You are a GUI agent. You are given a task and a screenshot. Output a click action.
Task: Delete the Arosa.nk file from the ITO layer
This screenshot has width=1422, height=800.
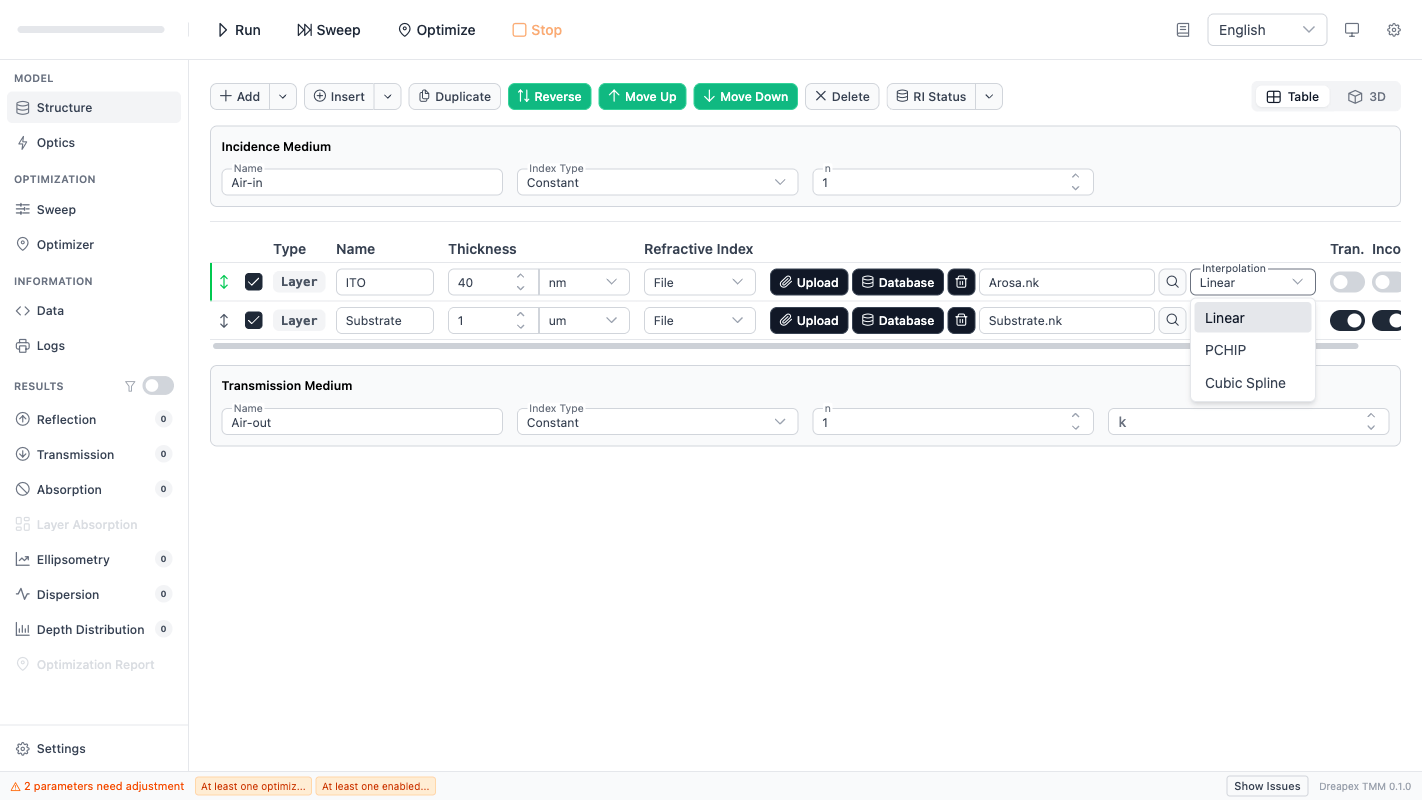click(960, 281)
